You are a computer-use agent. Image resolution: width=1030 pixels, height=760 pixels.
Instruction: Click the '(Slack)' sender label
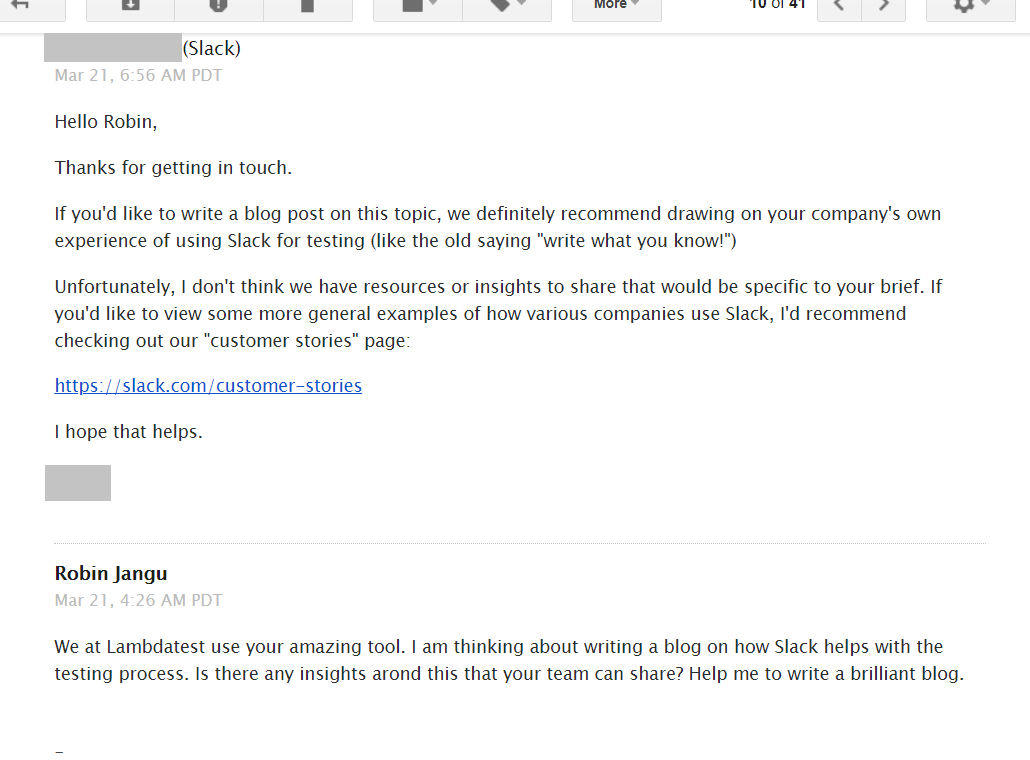(x=212, y=49)
